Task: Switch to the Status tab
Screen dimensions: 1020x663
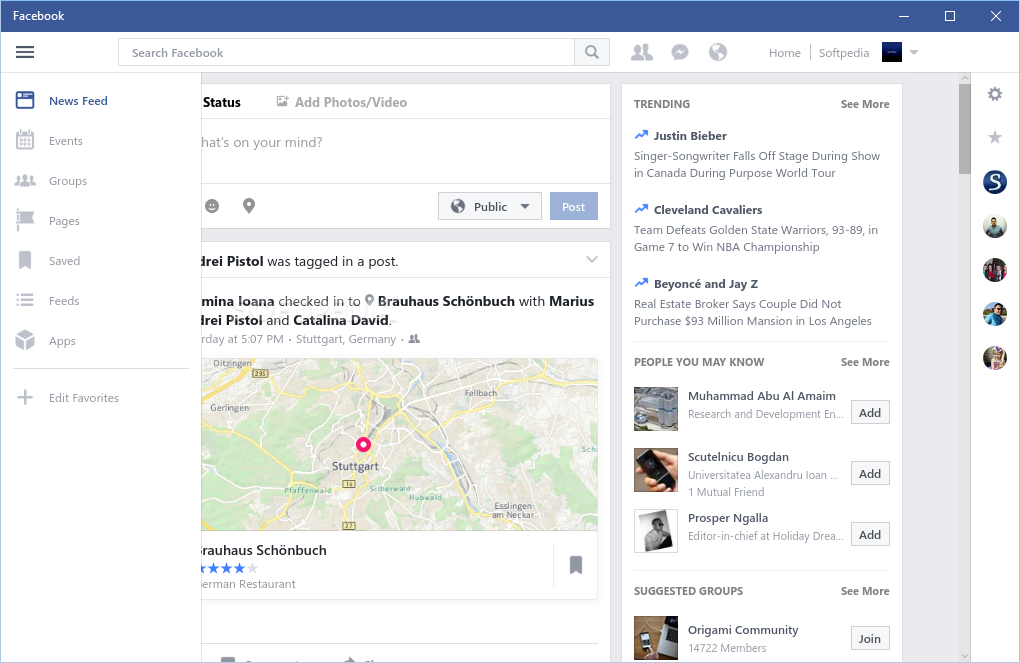Action: coord(222,102)
